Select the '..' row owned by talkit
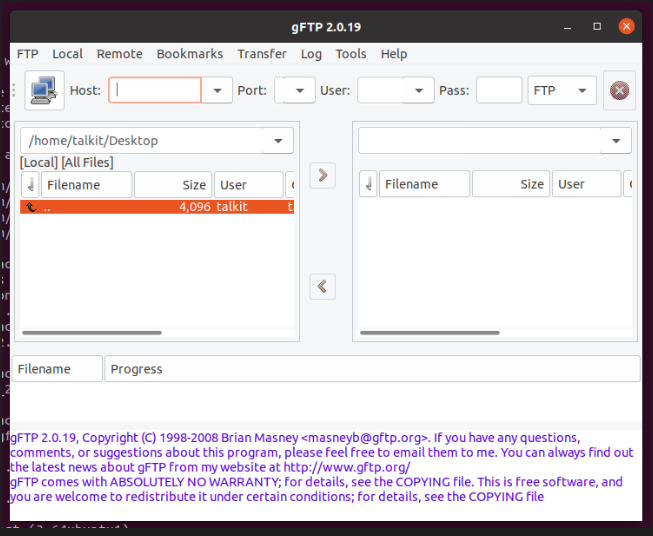Screen dimensions: 653x536 click(157, 207)
